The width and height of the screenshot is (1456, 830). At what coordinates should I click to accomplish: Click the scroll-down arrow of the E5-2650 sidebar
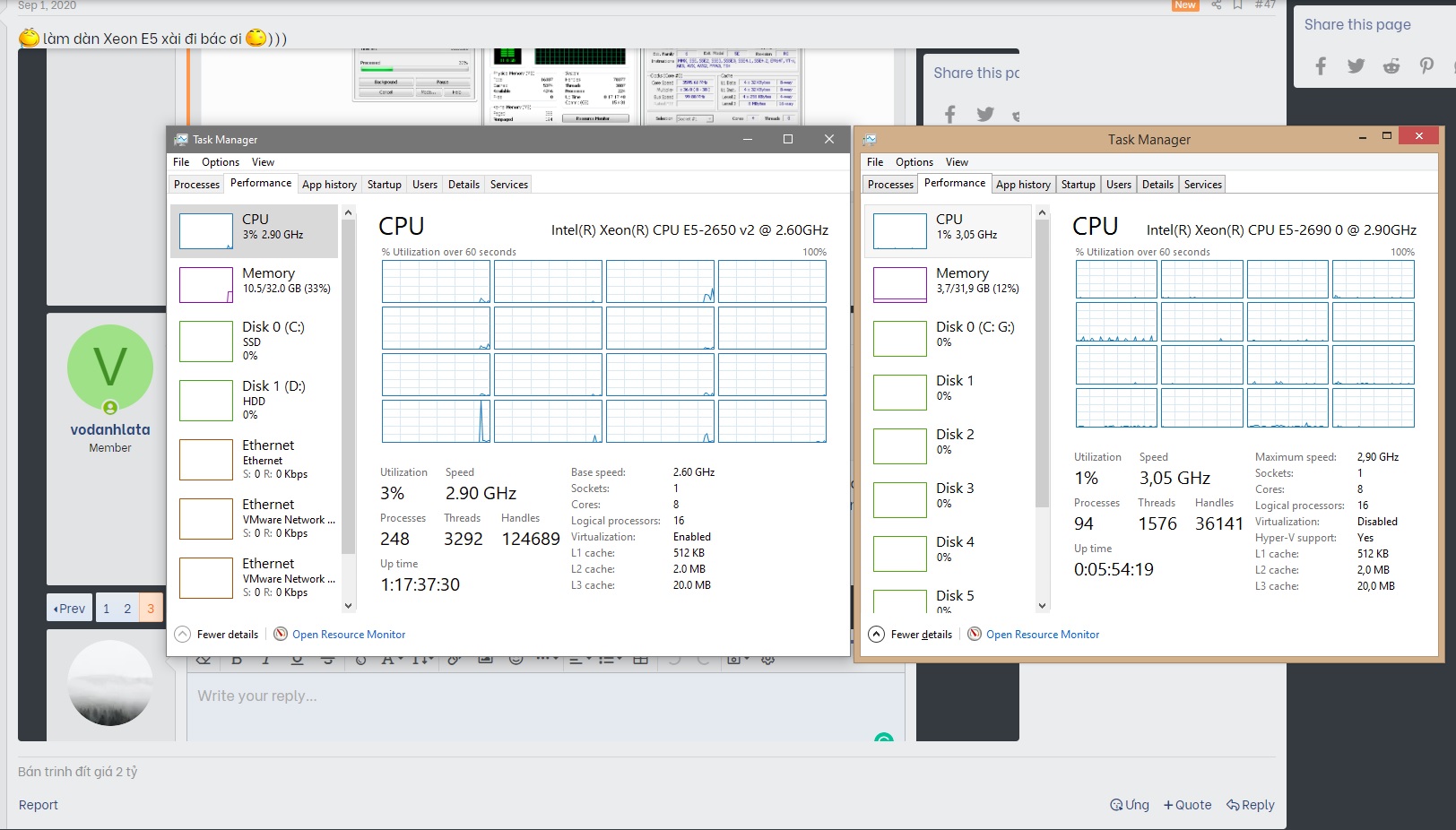coord(349,605)
